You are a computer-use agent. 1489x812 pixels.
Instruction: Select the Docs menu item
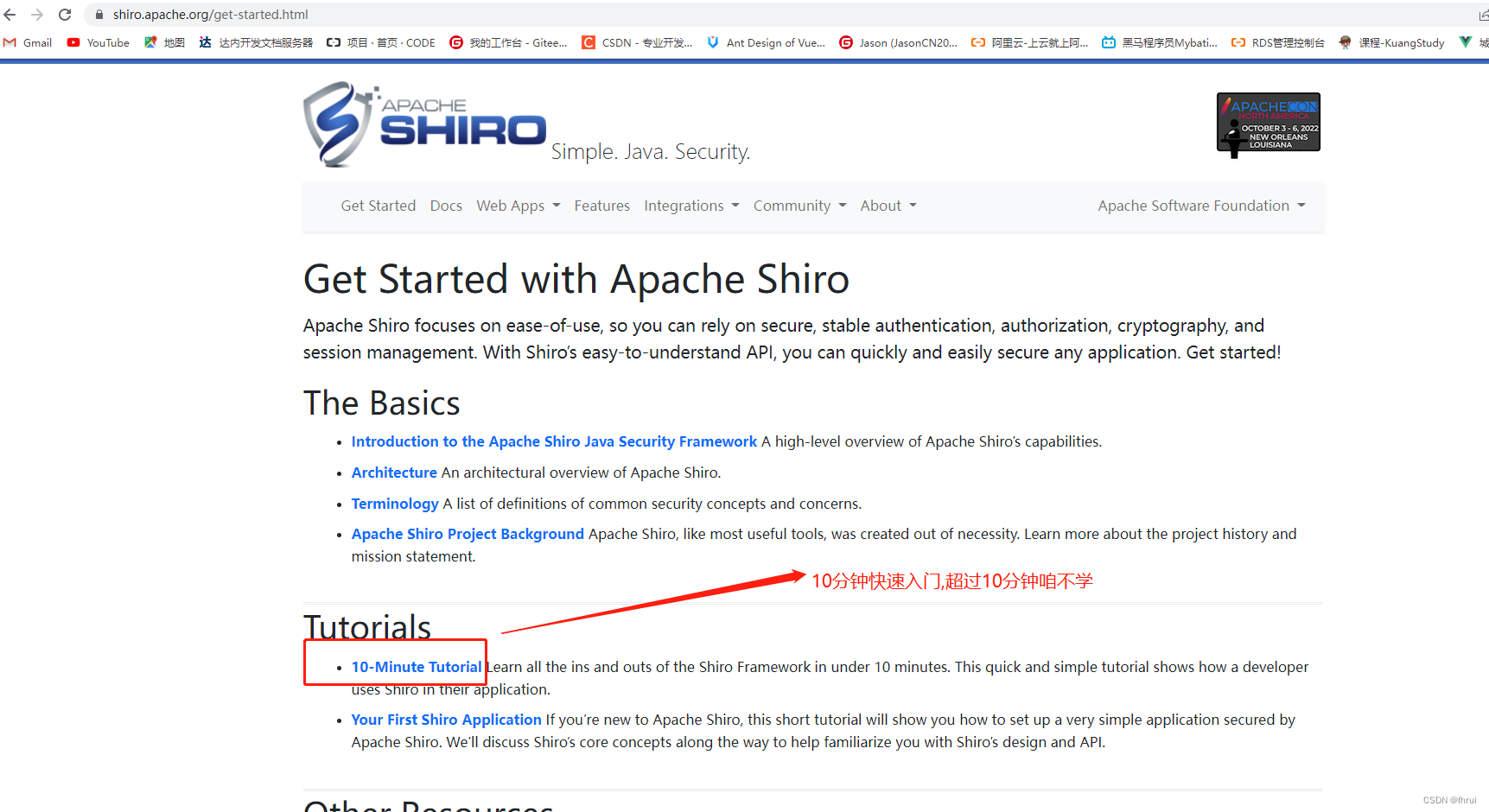click(x=446, y=206)
